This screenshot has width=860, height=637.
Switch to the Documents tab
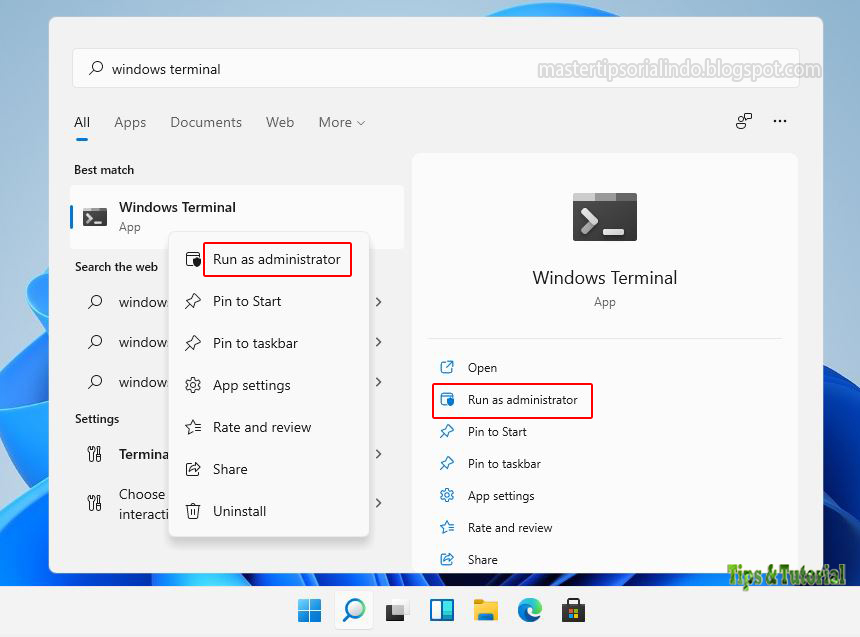click(x=206, y=122)
